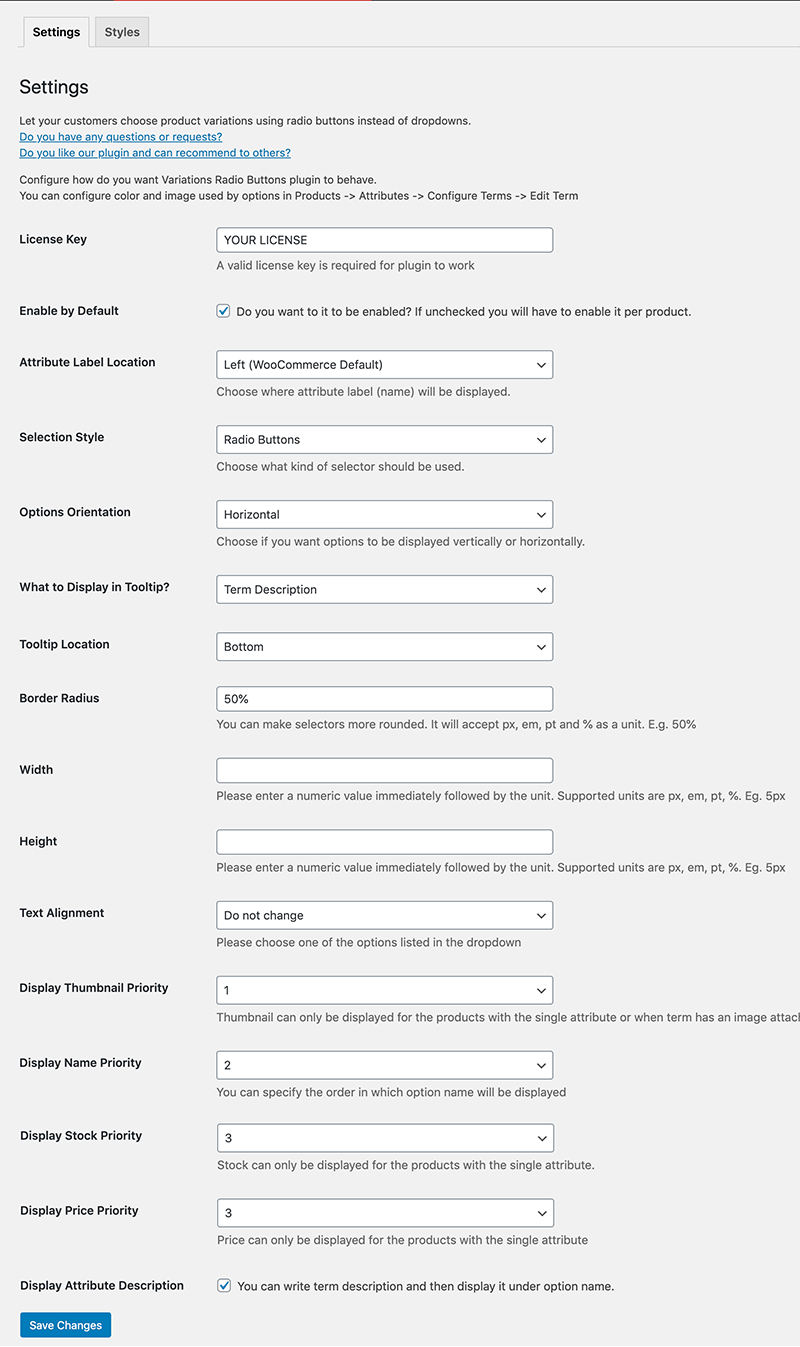
Task: Follow the recommend our plugin link
Action: click(x=155, y=153)
